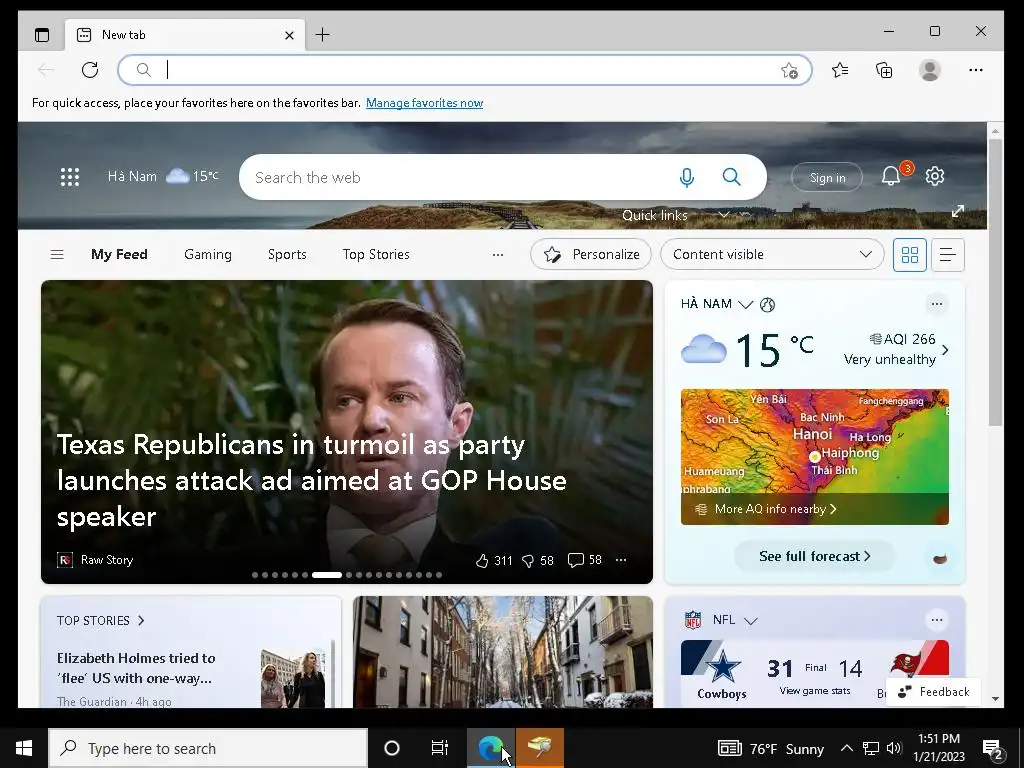The height and width of the screenshot is (768, 1024).
Task: Add this page to favorites star icon
Action: (x=790, y=71)
